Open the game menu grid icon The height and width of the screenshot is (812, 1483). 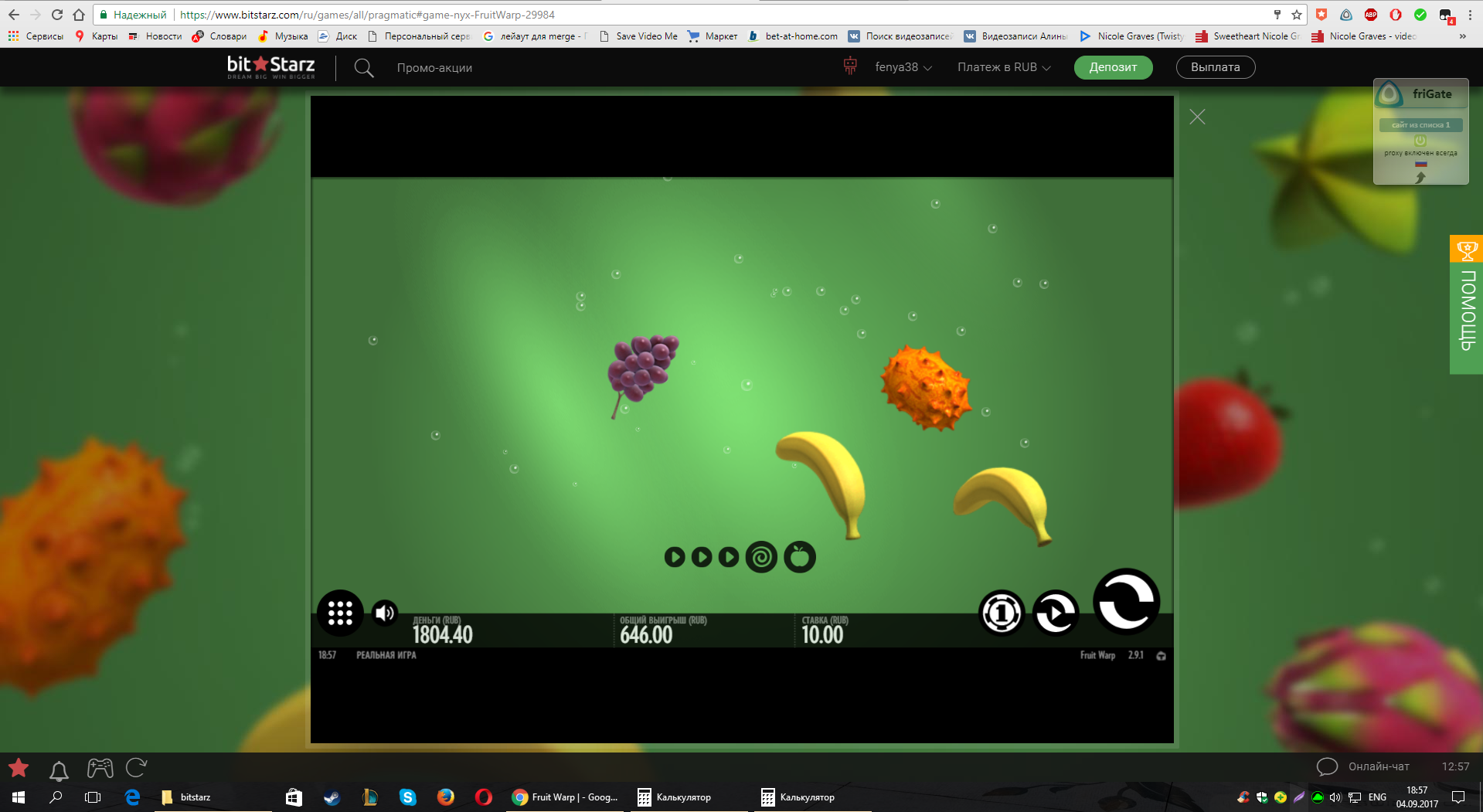(x=340, y=613)
